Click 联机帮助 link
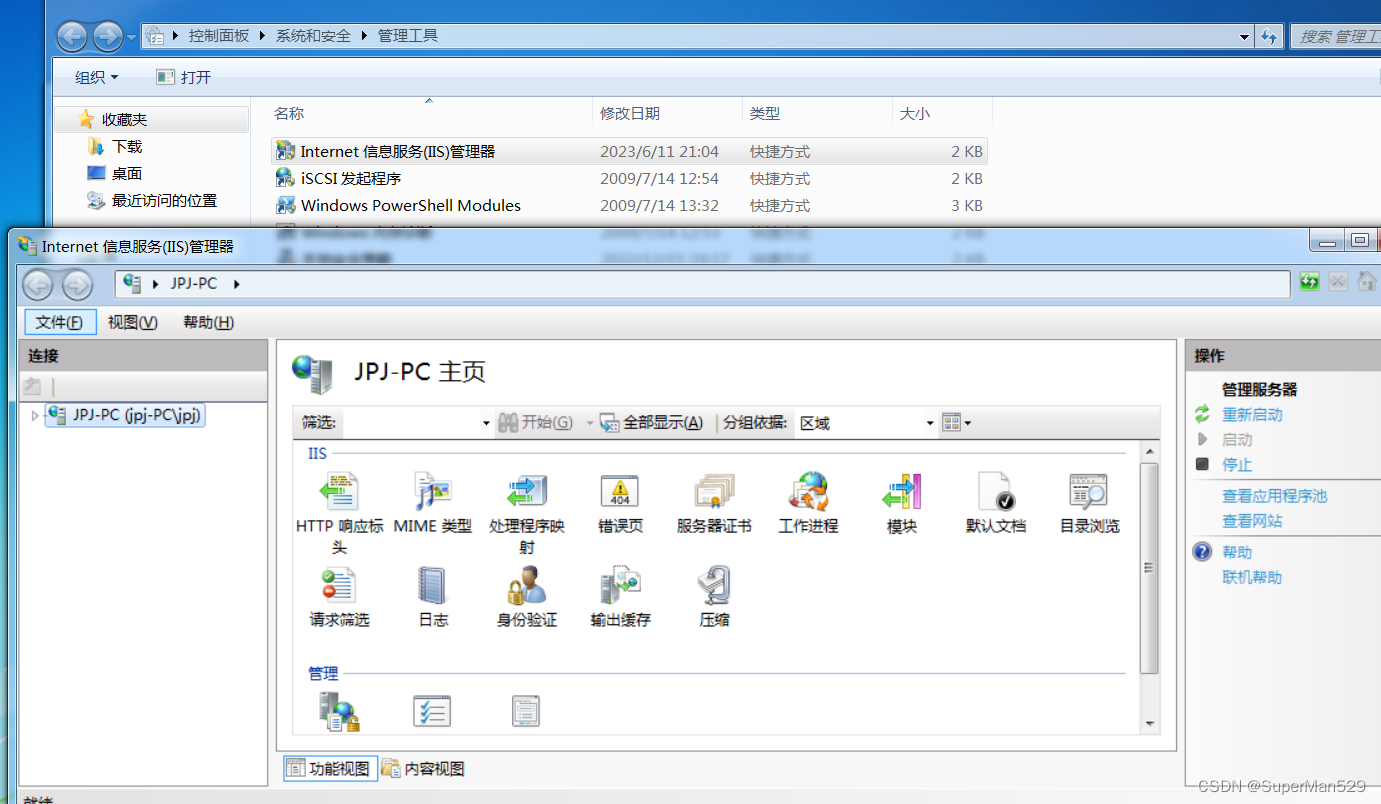This screenshot has width=1381, height=804. coord(1252,576)
